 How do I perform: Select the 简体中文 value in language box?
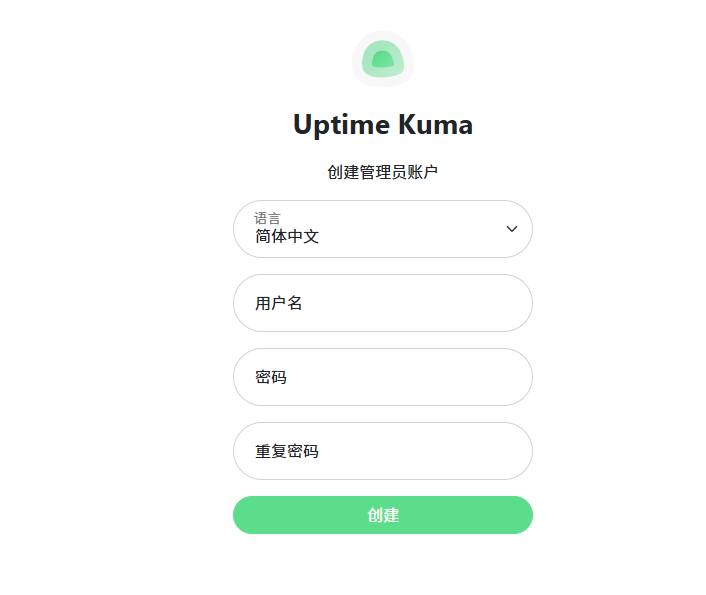[287, 236]
